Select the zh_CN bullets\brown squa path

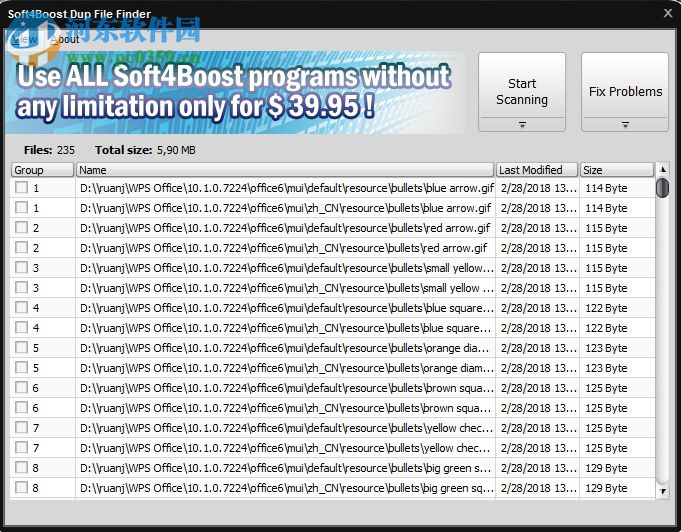pos(285,408)
